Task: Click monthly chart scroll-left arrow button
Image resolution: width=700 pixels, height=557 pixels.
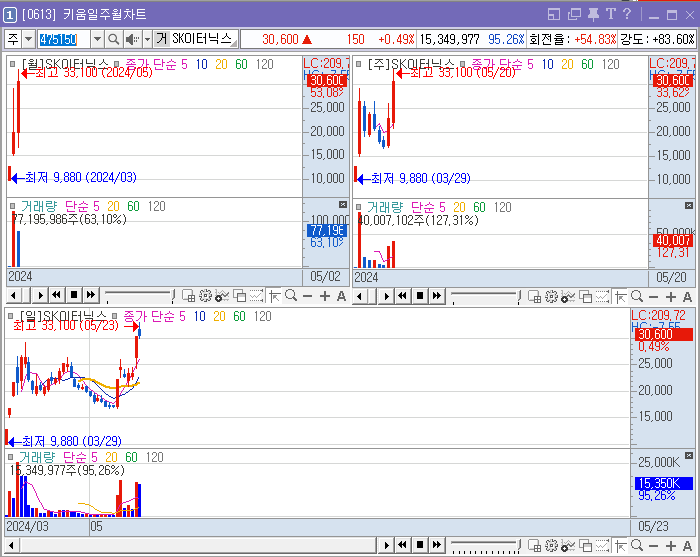Action: tap(13, 295)
